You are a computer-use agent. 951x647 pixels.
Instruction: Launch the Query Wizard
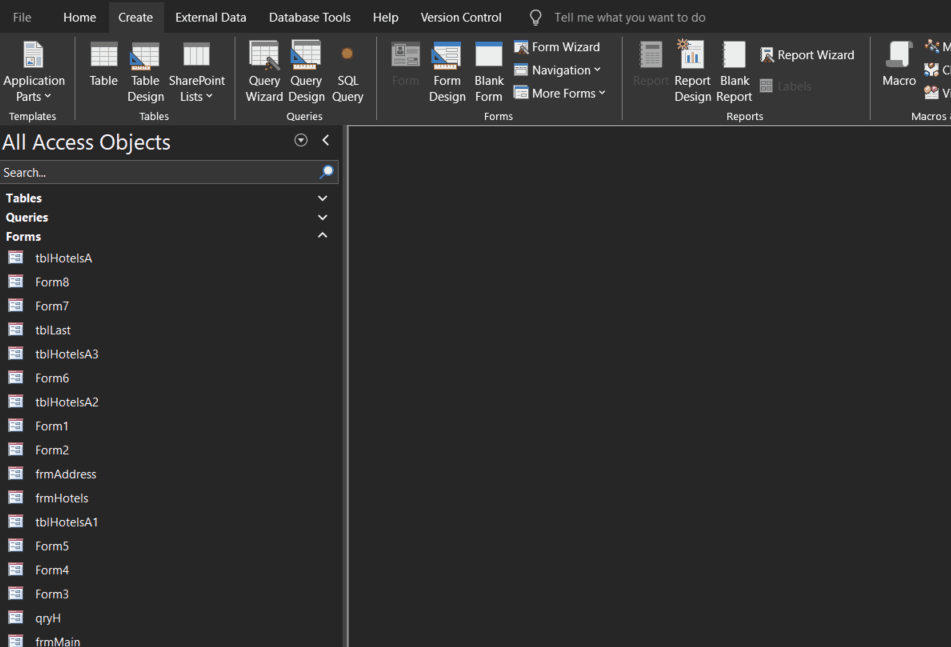click(263, 68)
